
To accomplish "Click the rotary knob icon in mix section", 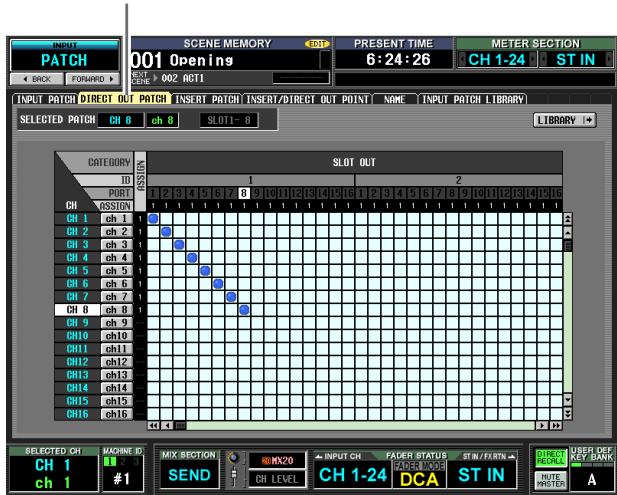I will click(234, 458).
